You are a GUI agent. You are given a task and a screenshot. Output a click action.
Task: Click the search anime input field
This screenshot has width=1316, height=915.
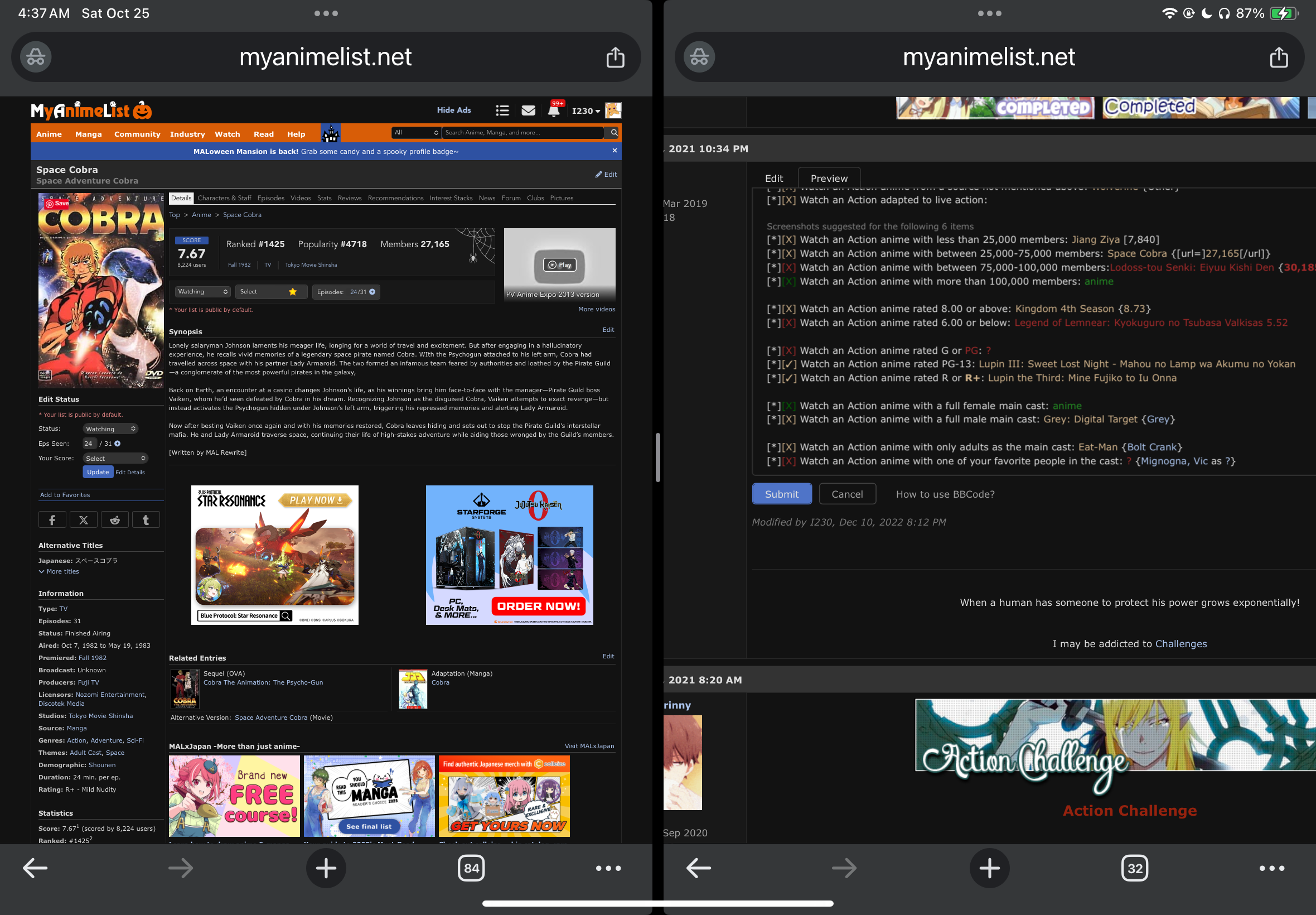tap(522, 132)
